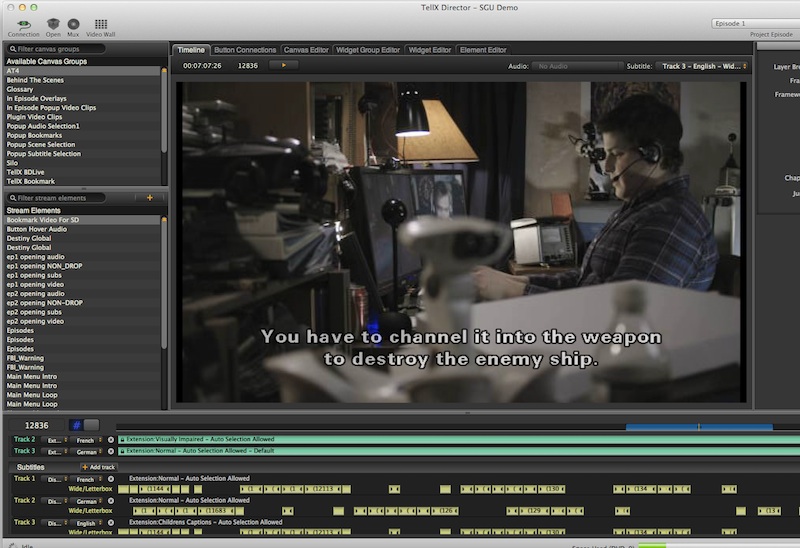Click the plus icon beside stream elements filter
The height and width of the screenshot is (548, 800).
tap(150, 198)
